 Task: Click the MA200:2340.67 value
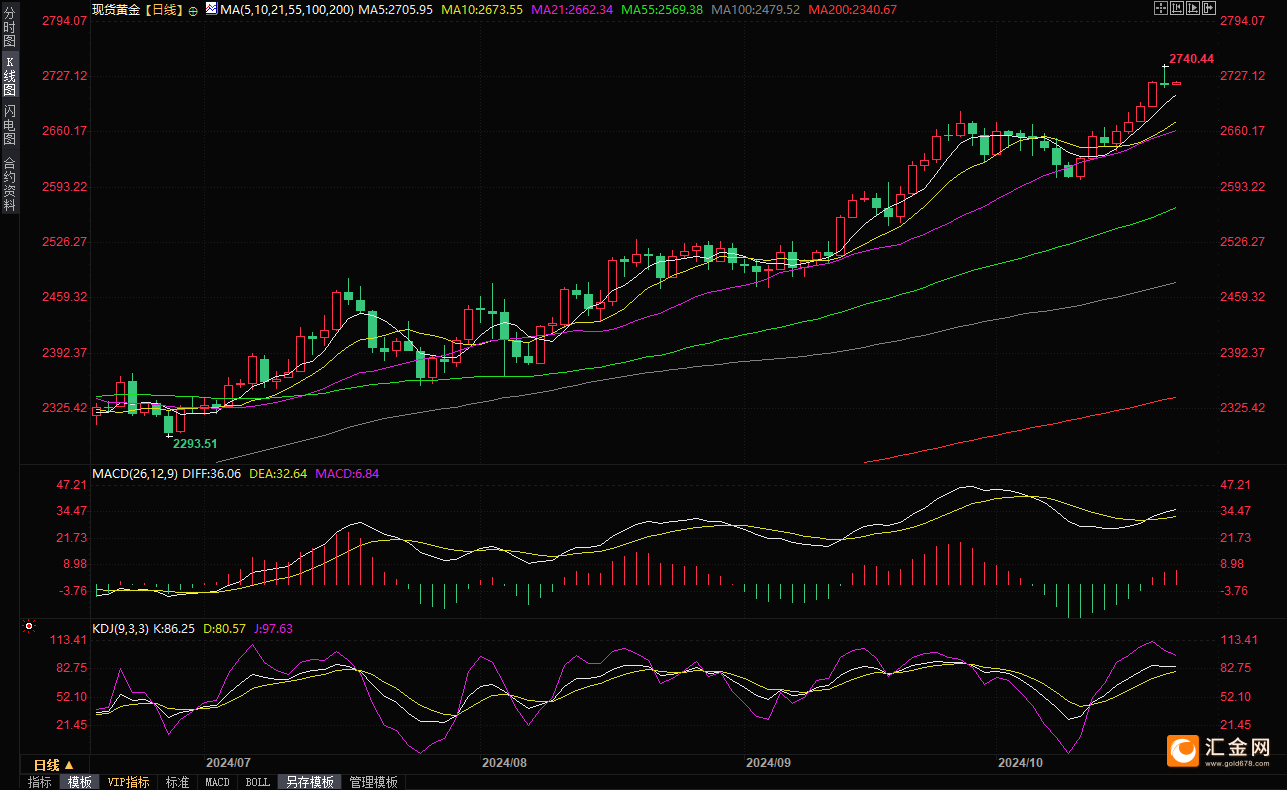point(852,9)
